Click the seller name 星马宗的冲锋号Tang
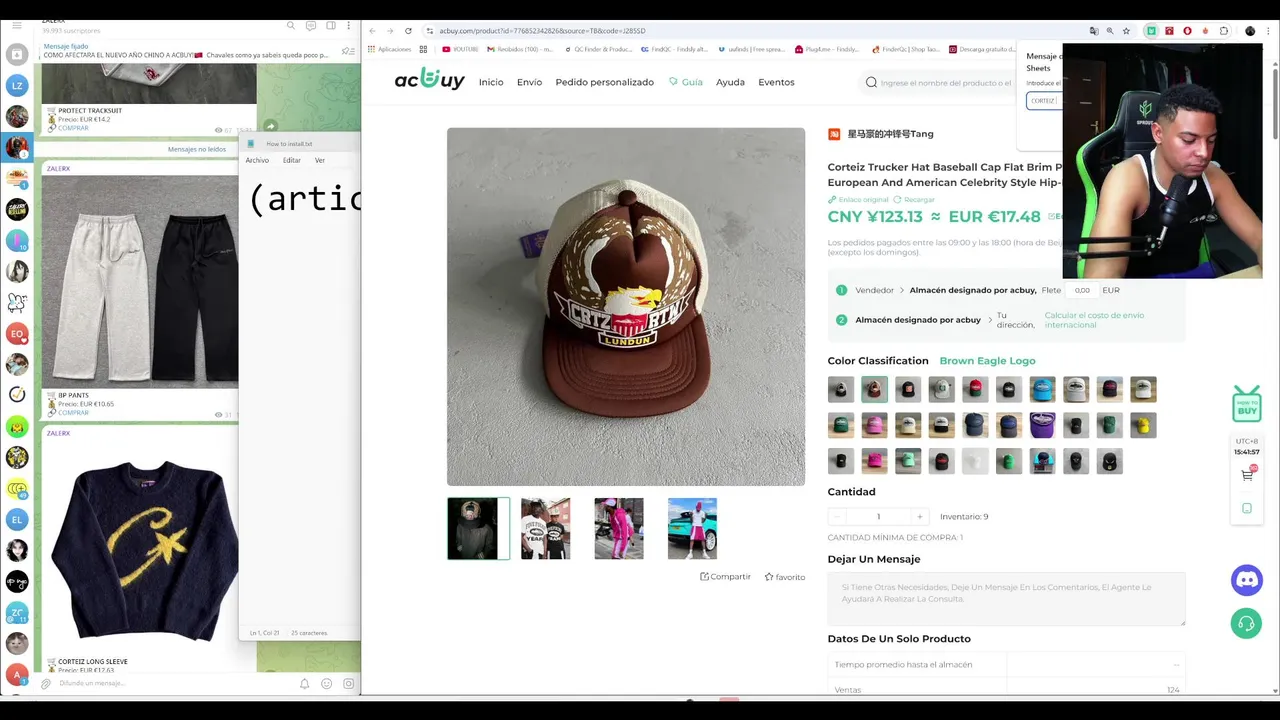Image resolution: width=1280 pixels, height=720 pixels. click(x=890, y=134)
